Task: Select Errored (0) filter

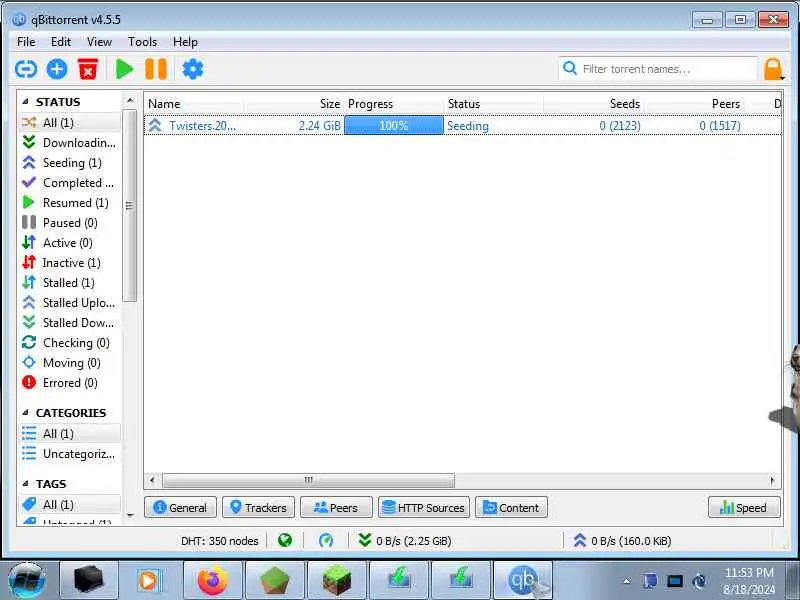Action: [70, 383]
